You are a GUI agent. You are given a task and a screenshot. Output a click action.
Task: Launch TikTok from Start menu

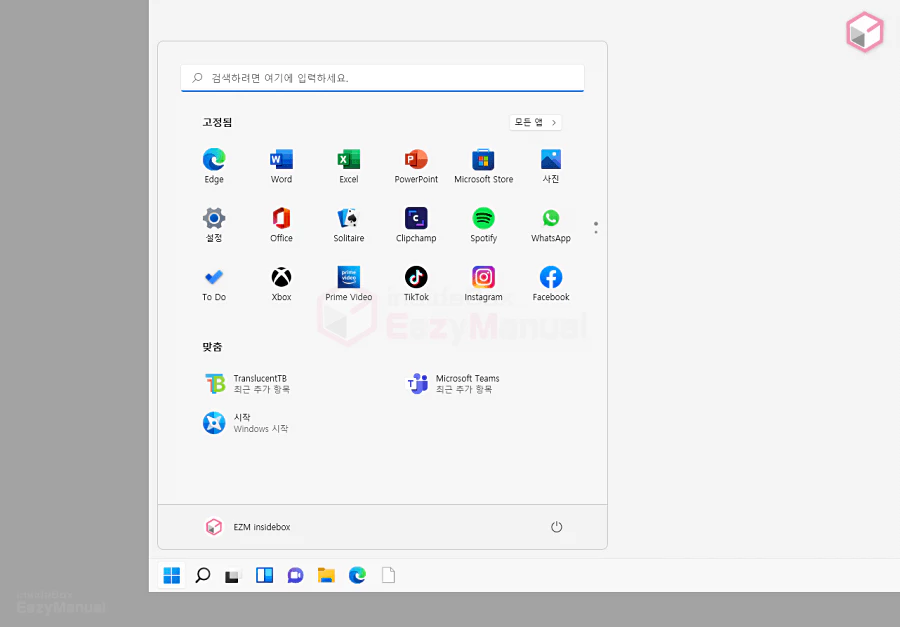(416, 284)
